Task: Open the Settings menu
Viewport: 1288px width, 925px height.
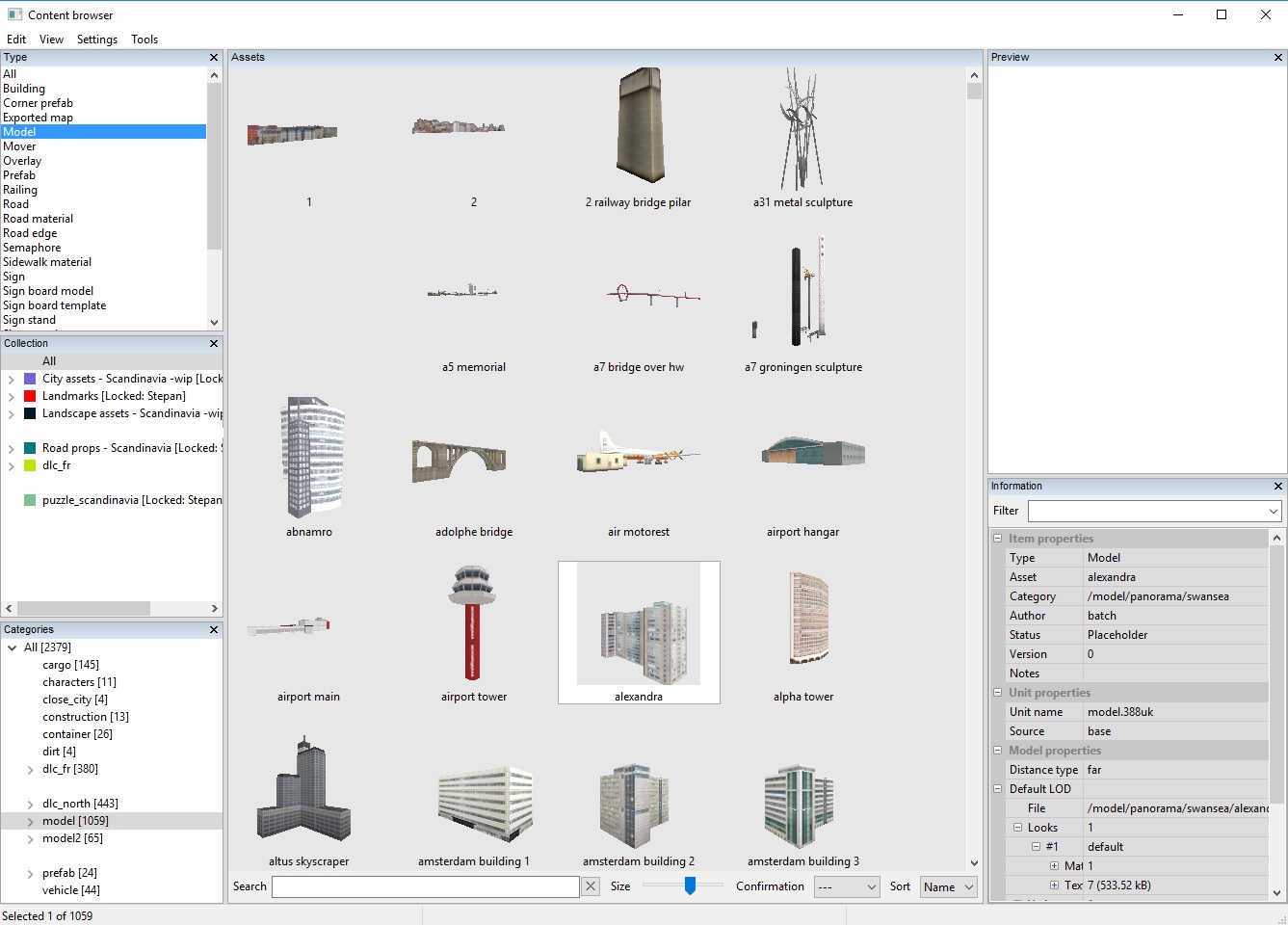Action: (x=97, y=40)
